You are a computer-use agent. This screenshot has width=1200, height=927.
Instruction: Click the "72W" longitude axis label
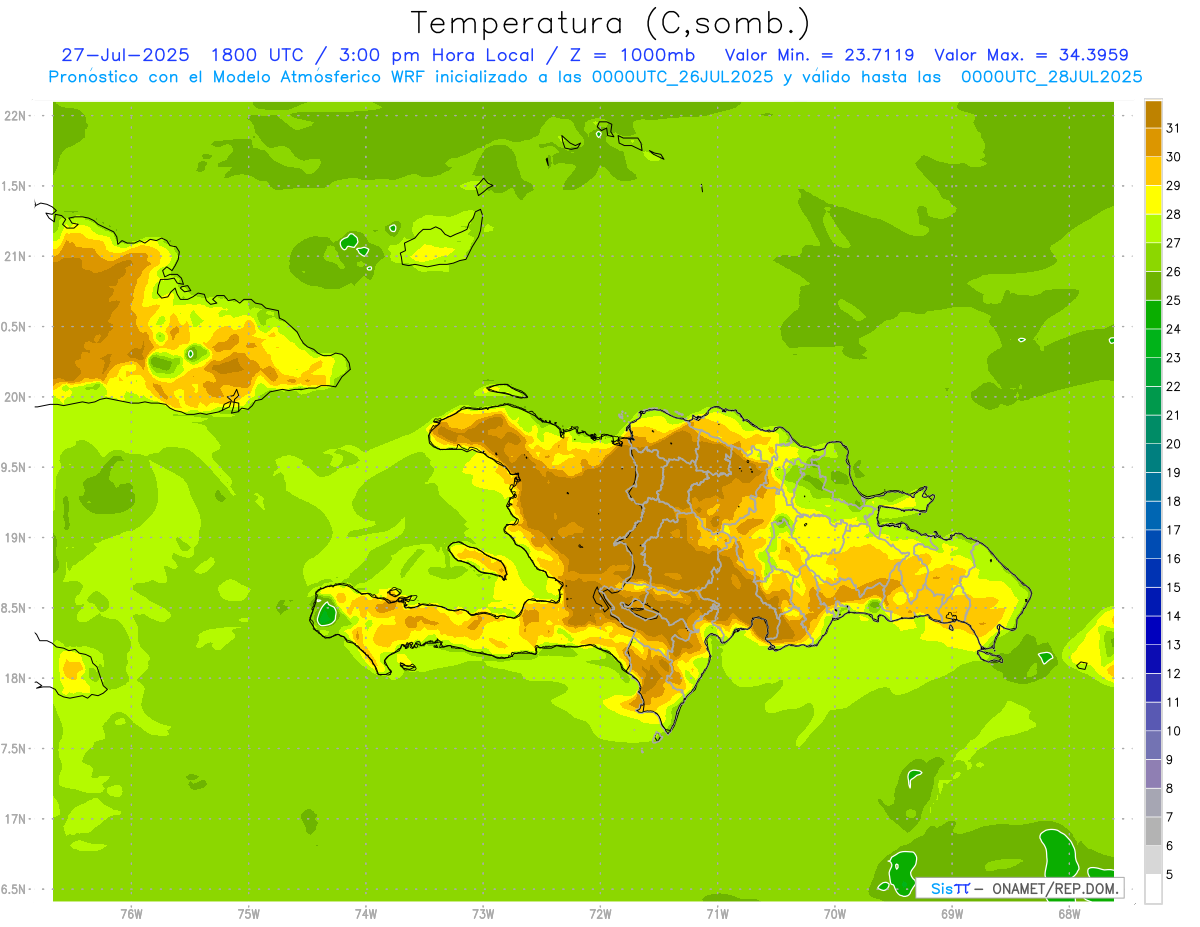tap(600, 914)
